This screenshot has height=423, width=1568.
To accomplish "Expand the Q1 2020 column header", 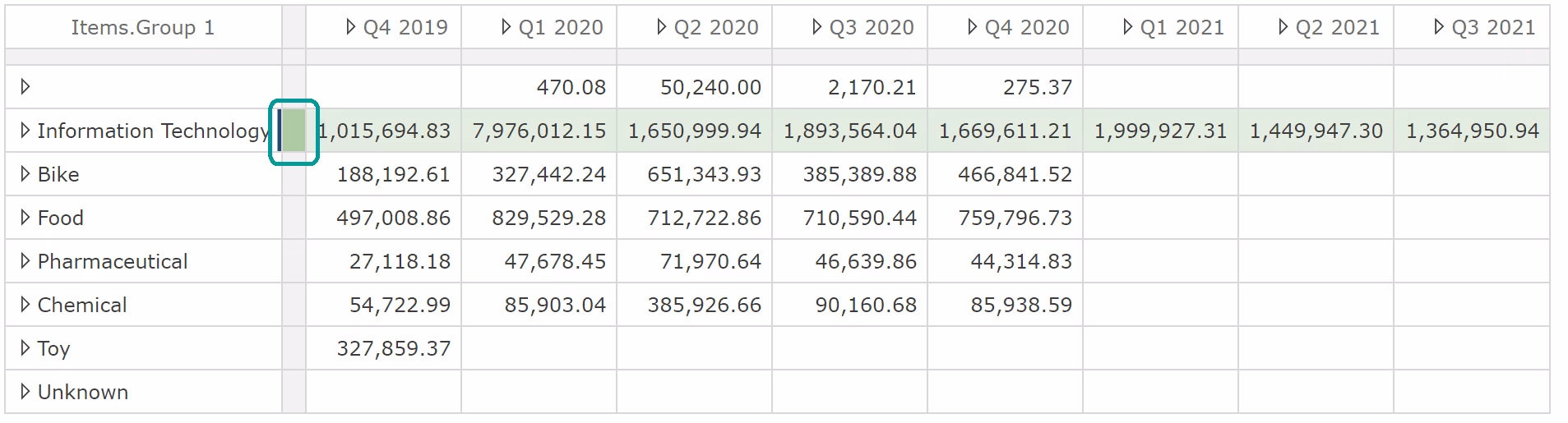I will pos(506,27).
